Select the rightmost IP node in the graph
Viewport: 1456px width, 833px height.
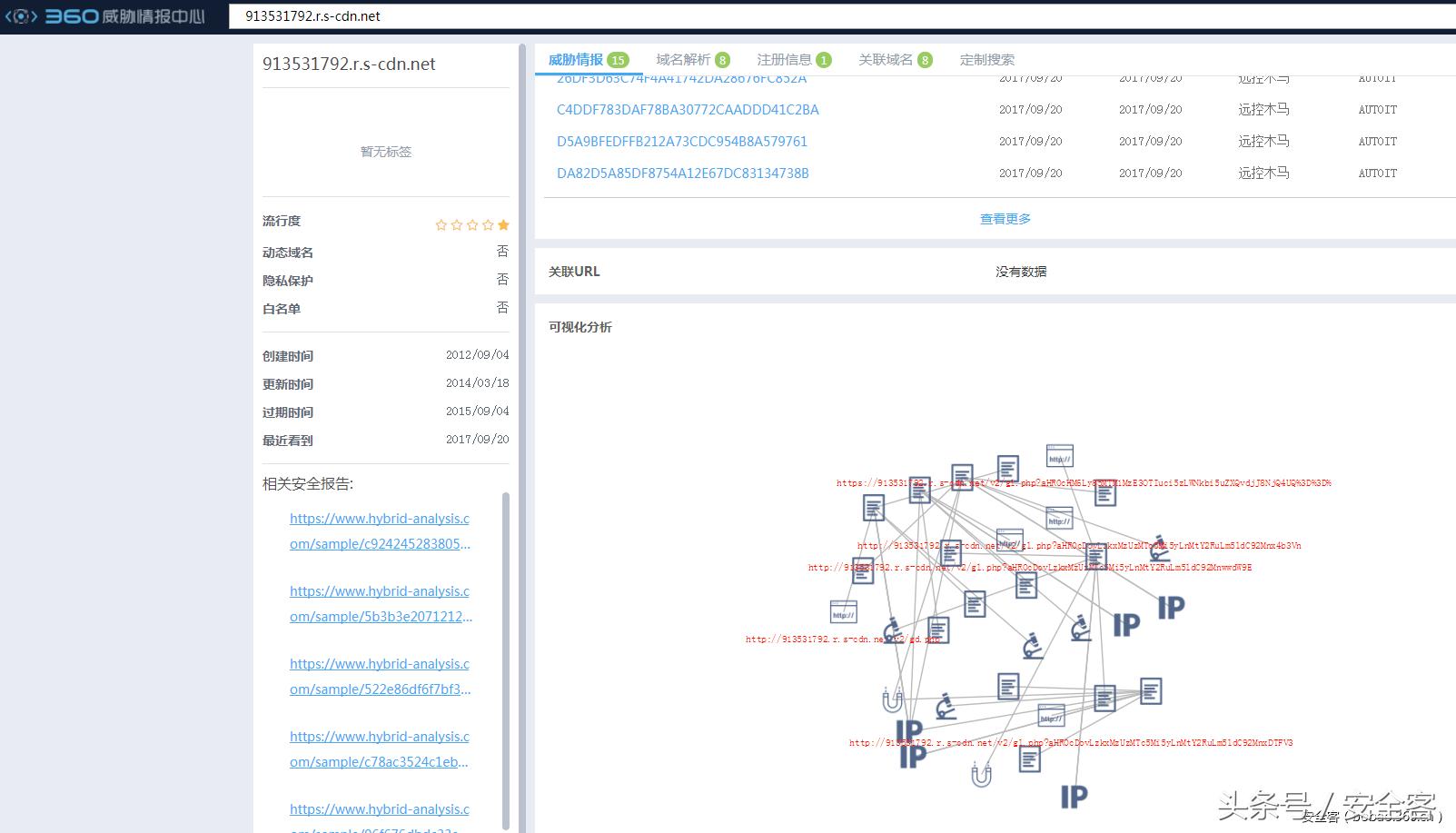click(1171, 607)
